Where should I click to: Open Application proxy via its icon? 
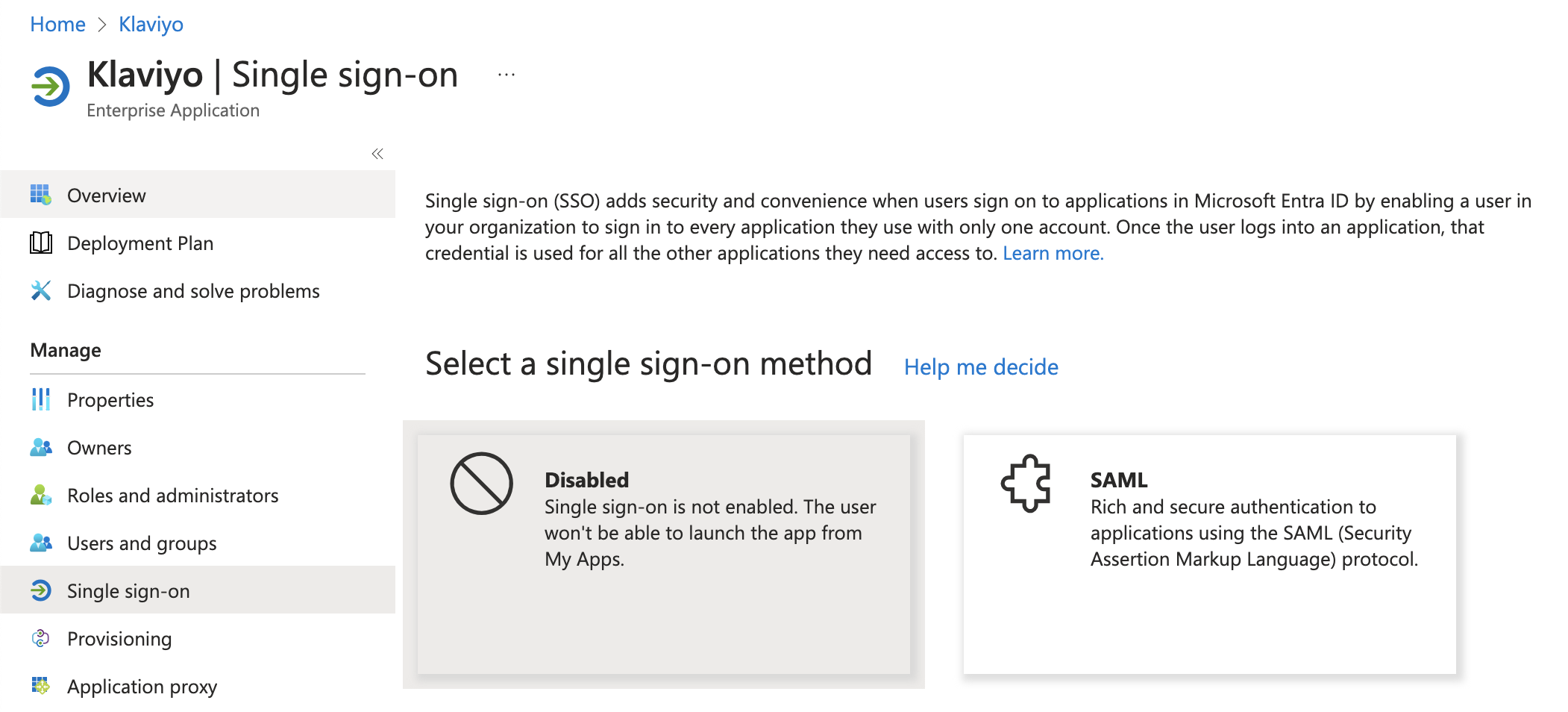coord(43,686)
